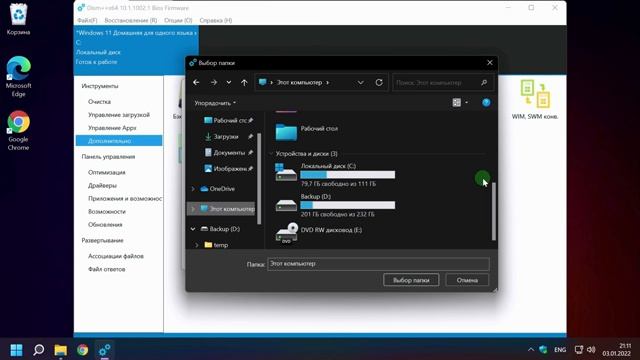Close the Выбор папки dialog
Image resolution: width=640 pixels, height=360 pixels.
tap(490, 62)
